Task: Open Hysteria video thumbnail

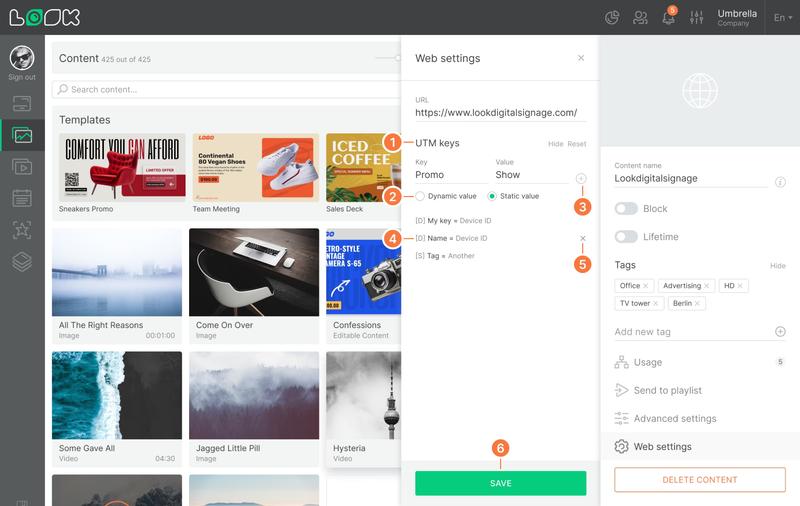Action: (x=363, y=395)
